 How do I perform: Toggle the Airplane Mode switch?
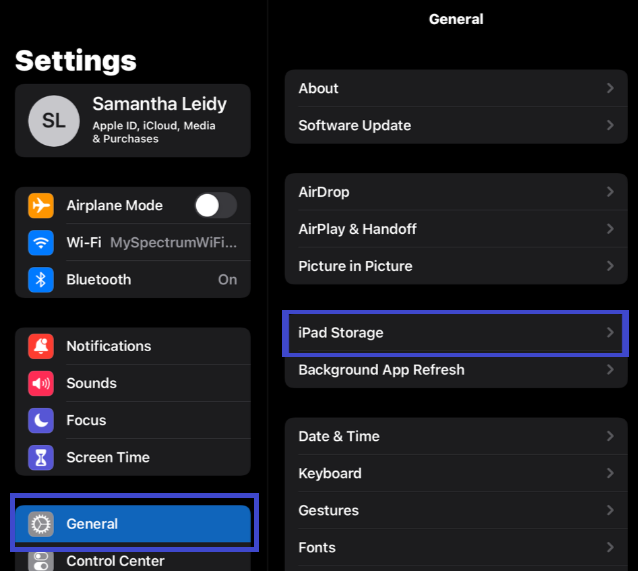pos(216,206)
